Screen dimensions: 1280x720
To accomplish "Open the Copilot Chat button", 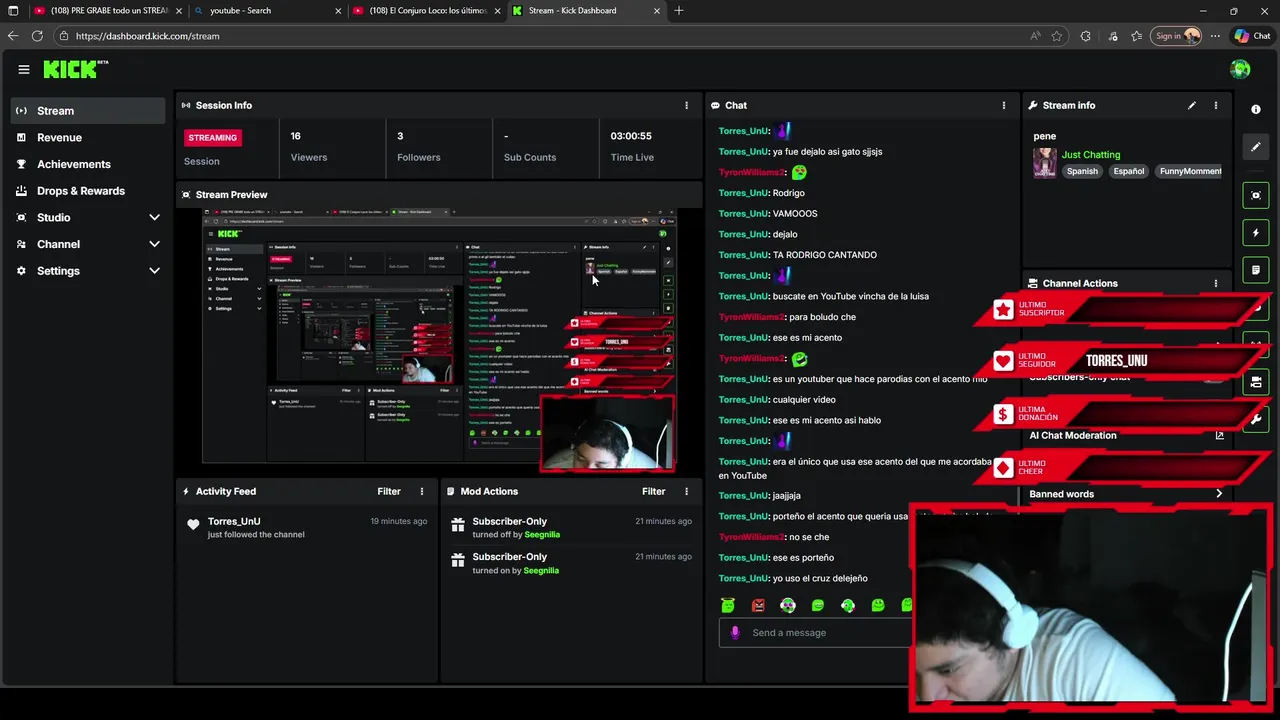I will [1252, 36].
